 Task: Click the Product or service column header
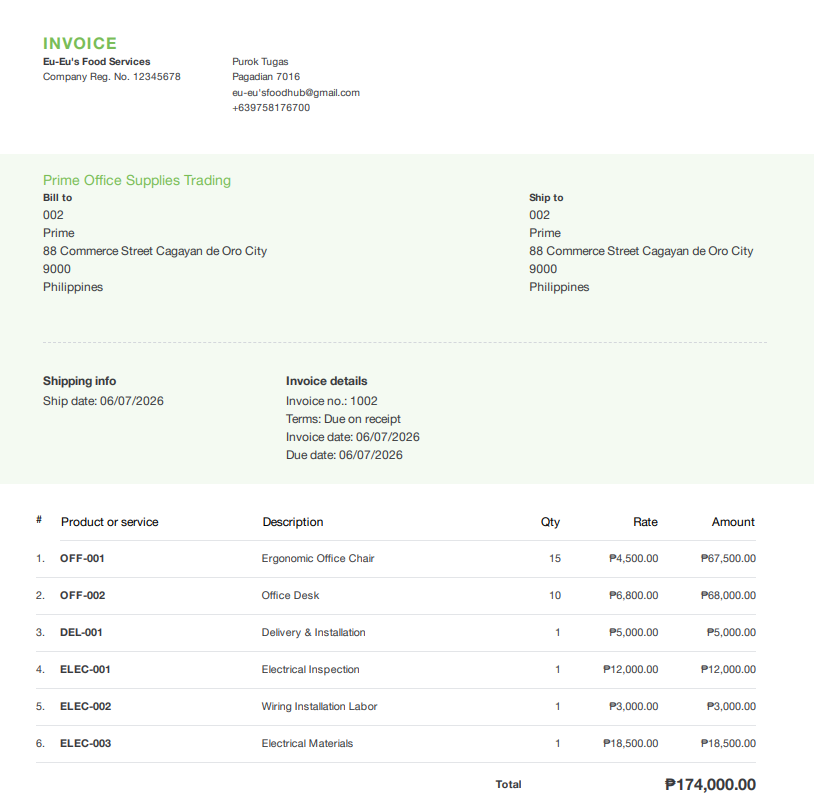tap(110, 522)
